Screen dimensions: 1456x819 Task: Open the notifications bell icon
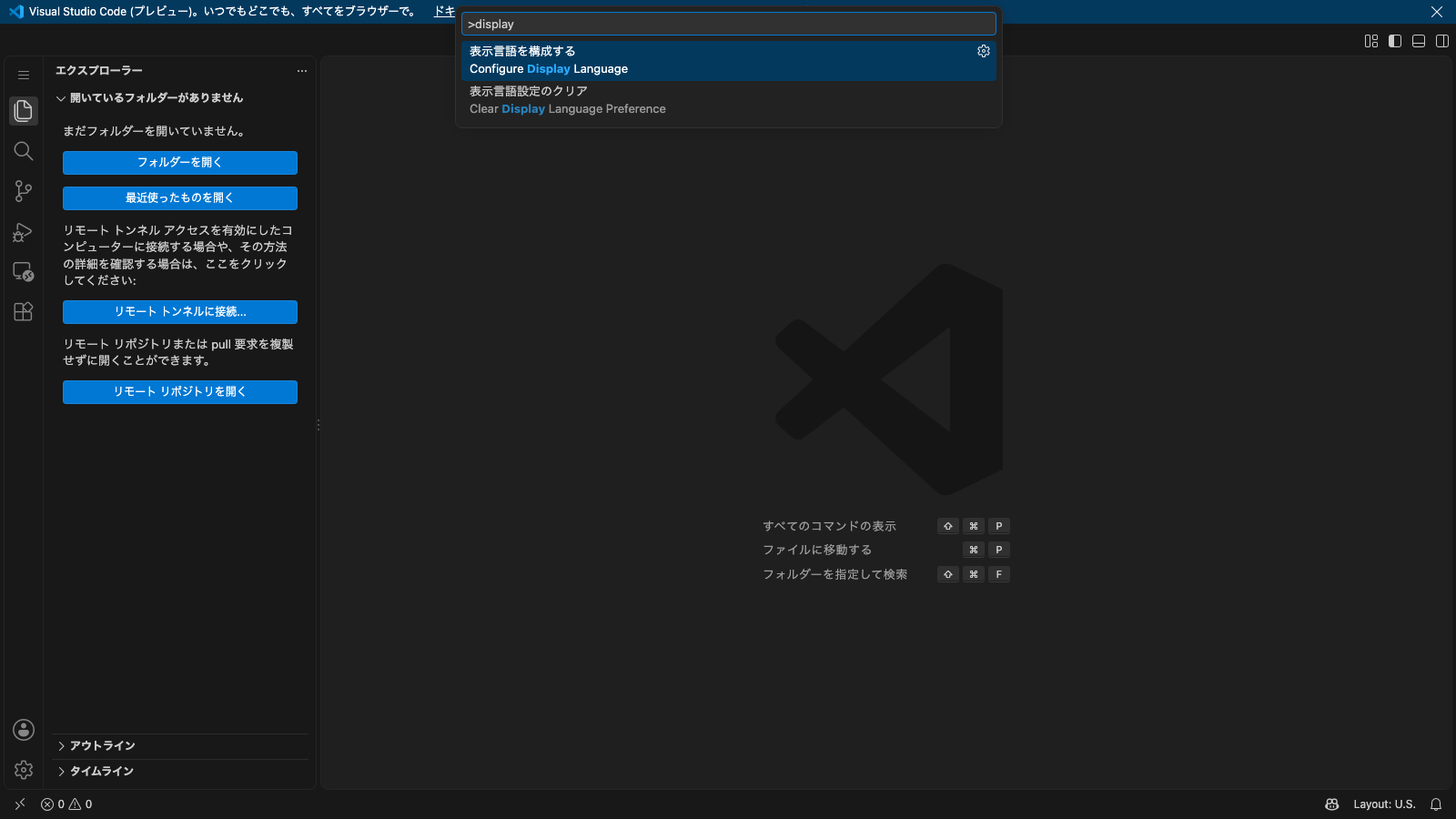(x=1436, y=804)
